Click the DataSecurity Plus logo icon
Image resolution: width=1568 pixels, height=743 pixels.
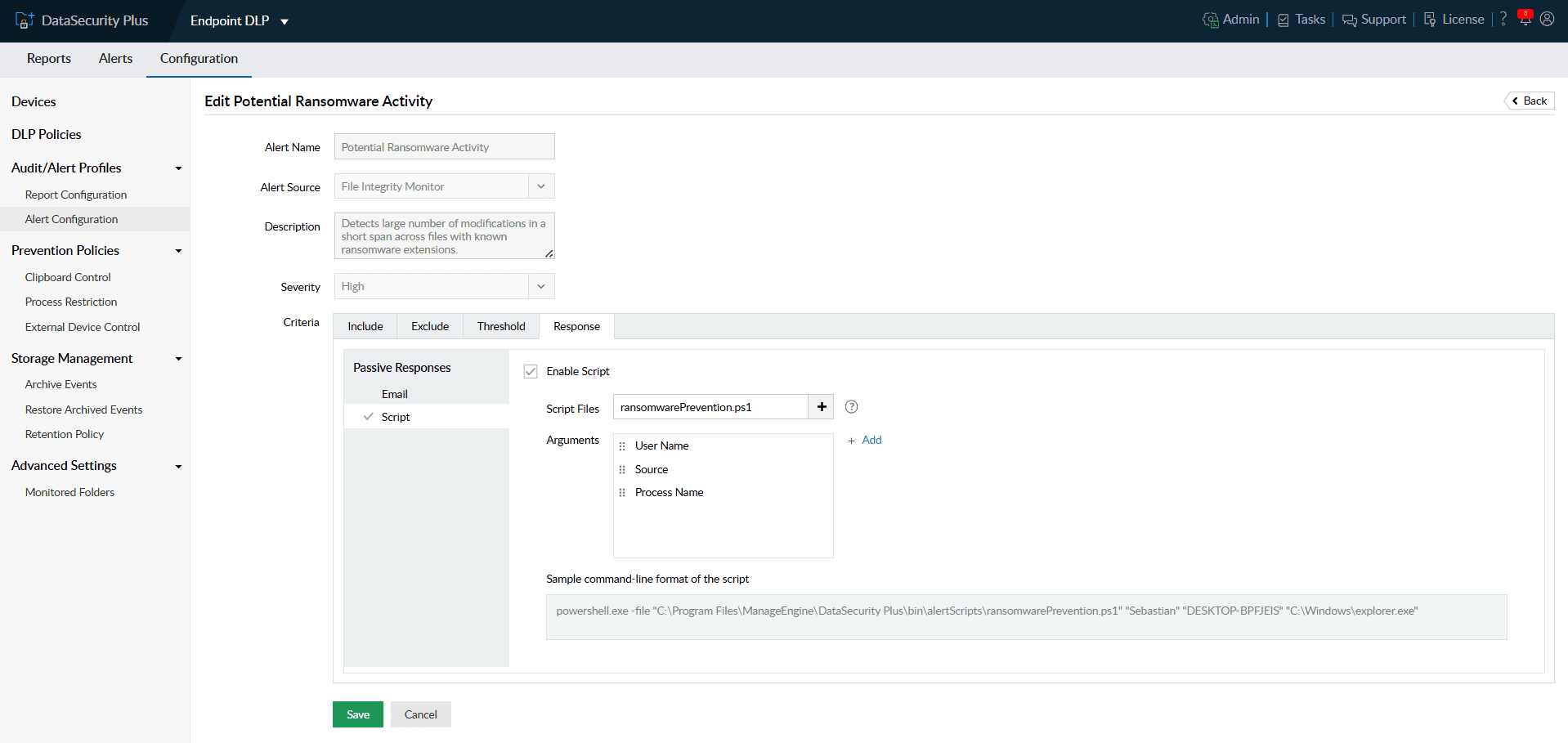[25, 19]
